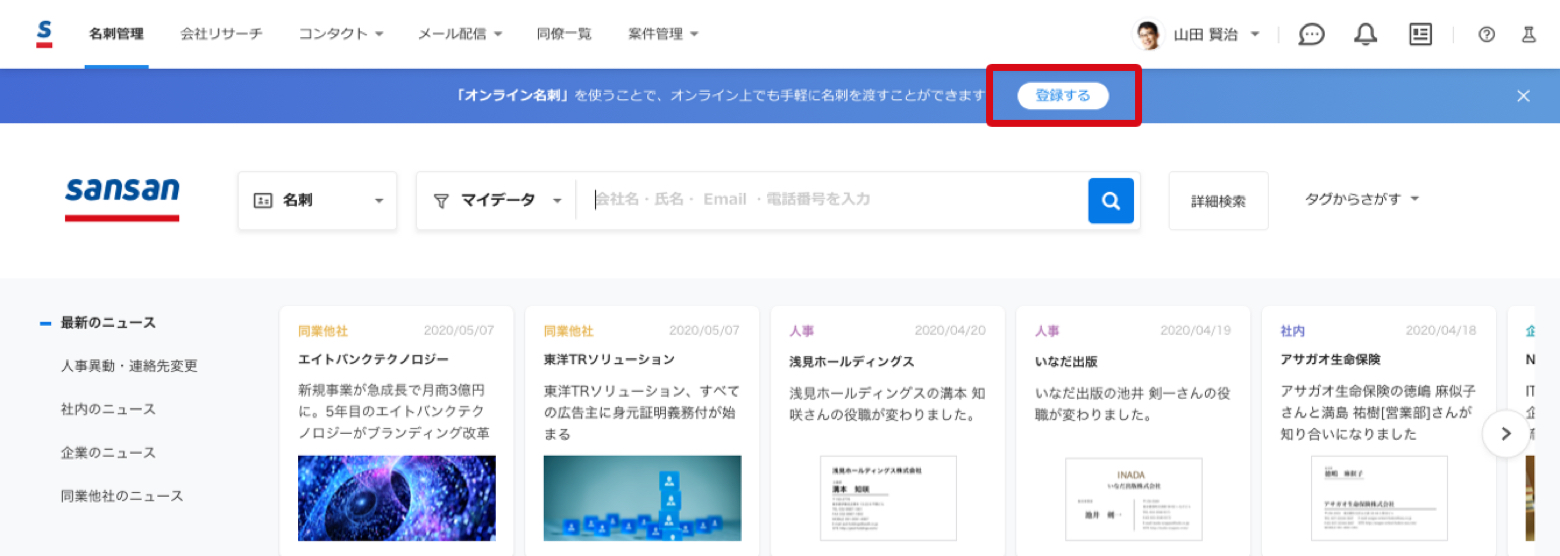Click the next news arrow
The width and height of the screenshot is (1560, 556).
tap(1506, 434)
